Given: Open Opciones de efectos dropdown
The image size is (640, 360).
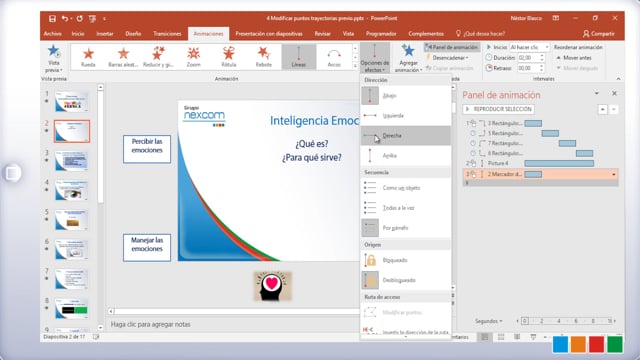Looking at the screenshot, I should [375, 58].
